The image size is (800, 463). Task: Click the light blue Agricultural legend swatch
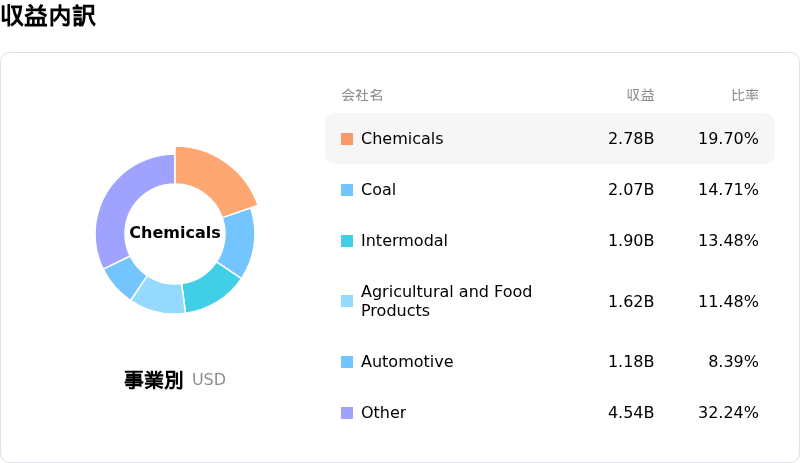347,301
